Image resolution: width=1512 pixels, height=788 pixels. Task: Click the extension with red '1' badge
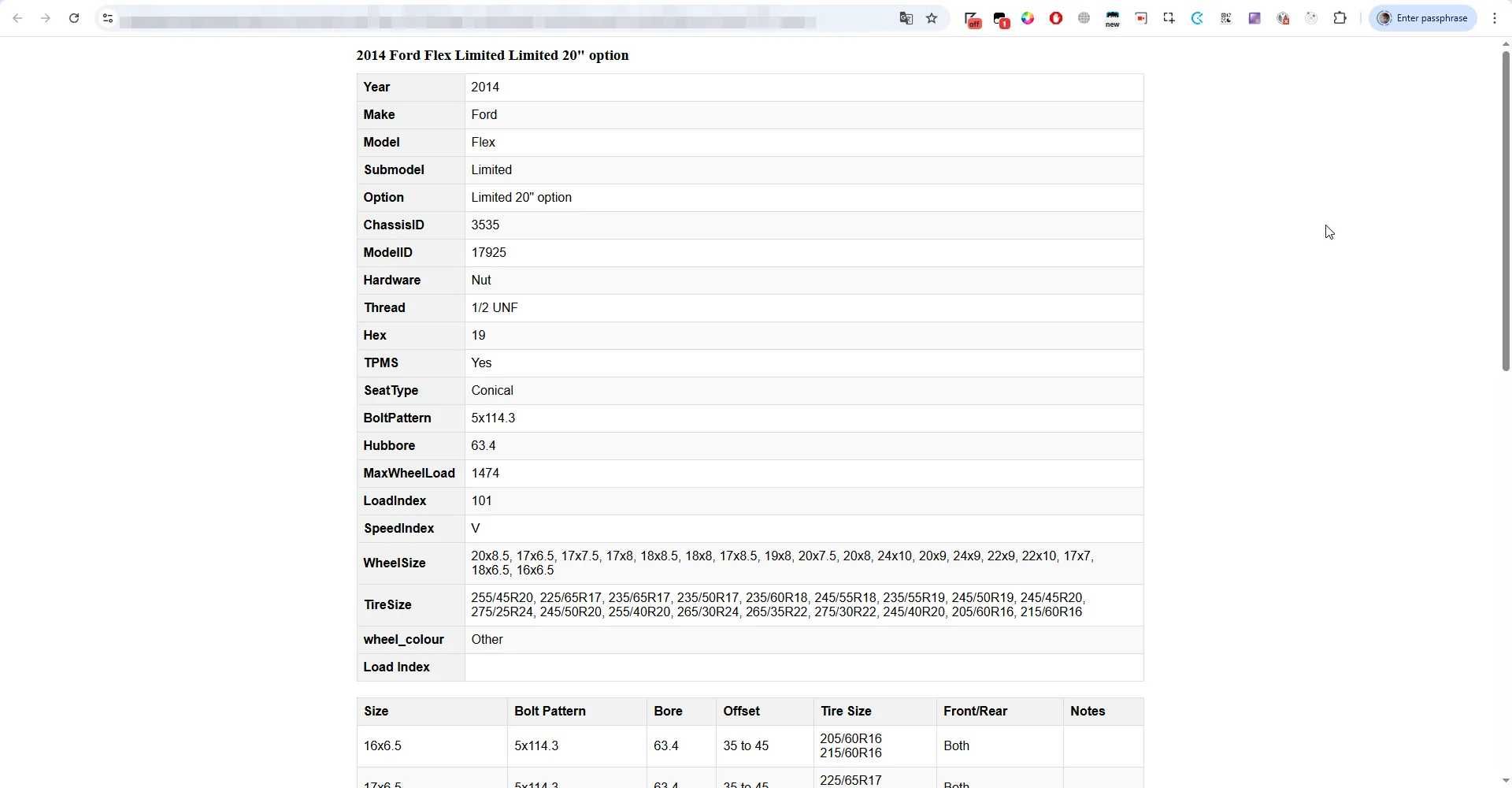(1001, 20)
